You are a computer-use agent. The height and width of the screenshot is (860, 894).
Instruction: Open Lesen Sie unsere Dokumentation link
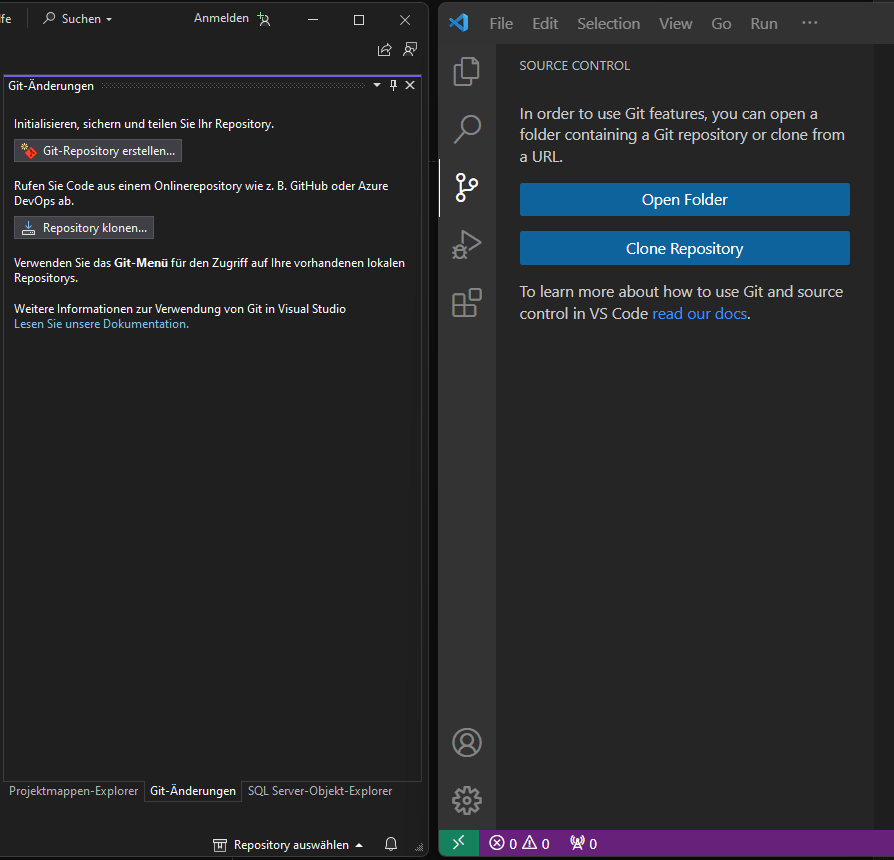101,324
